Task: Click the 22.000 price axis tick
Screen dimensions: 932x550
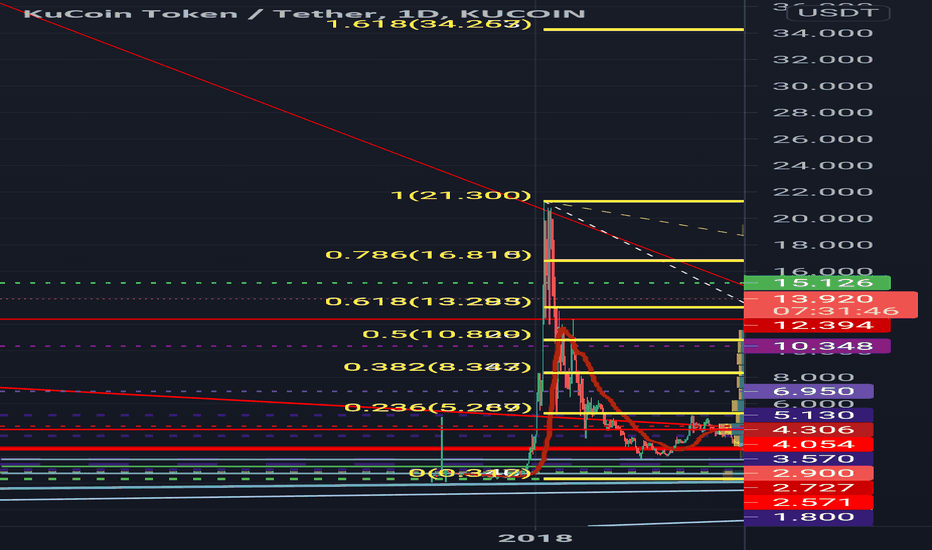Action: tap(823, 192)
